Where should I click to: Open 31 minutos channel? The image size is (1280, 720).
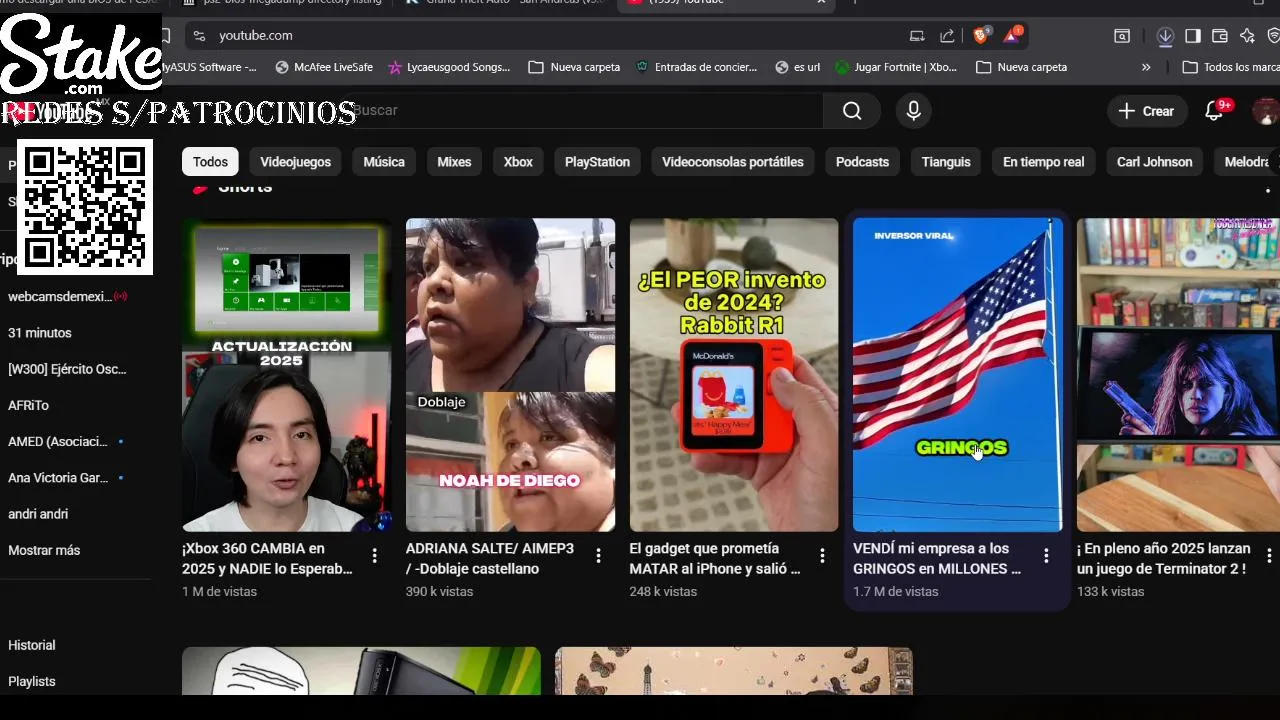(x=40, y=333)
